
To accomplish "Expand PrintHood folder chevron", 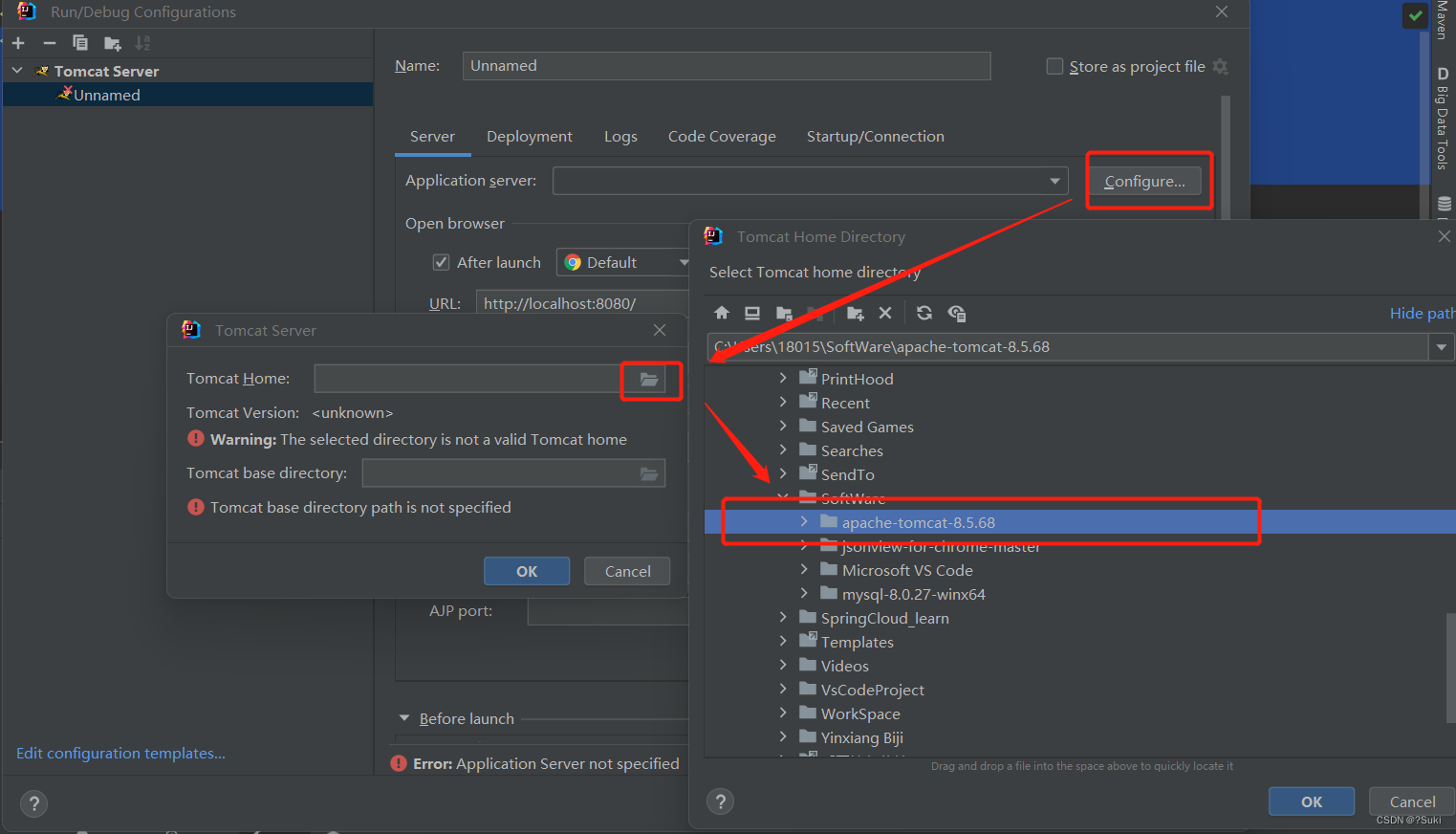I will 783,378.
